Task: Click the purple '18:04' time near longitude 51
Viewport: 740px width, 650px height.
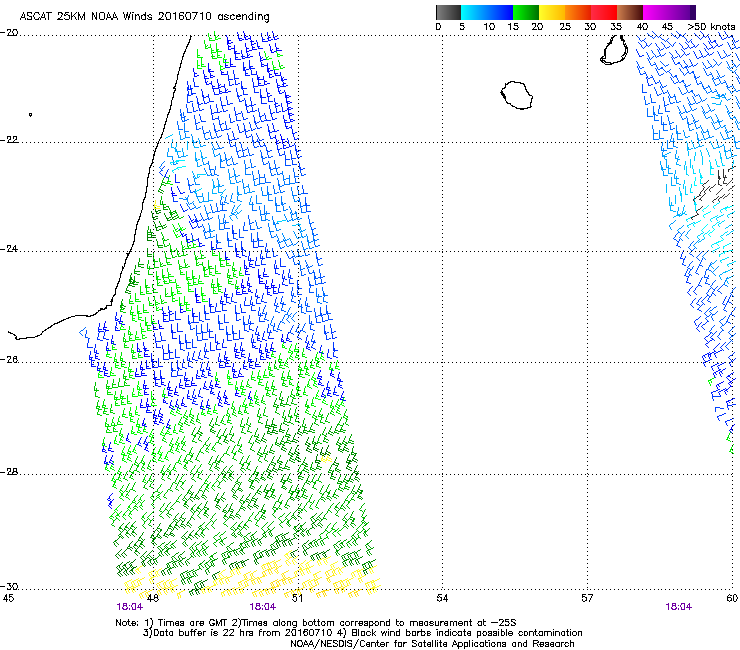Action: pos(263,607)
